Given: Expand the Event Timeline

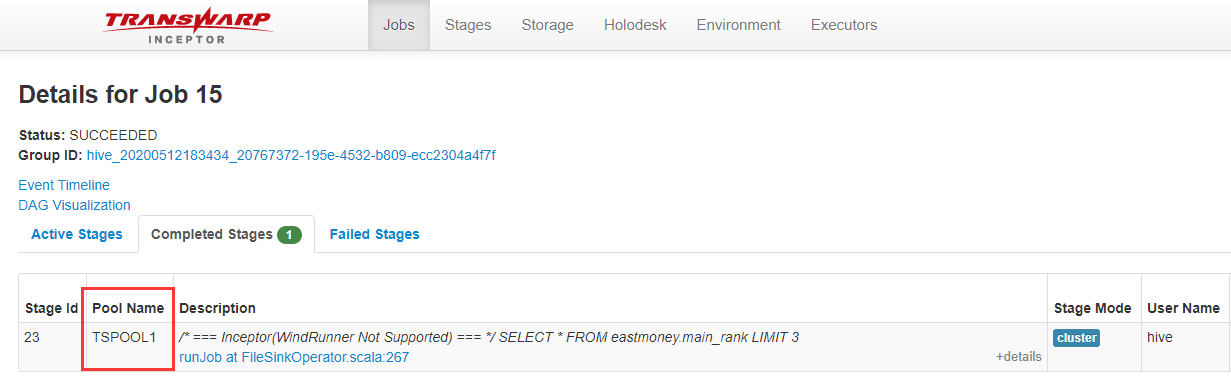Looking at the screenshot, I should pos(64,185).
